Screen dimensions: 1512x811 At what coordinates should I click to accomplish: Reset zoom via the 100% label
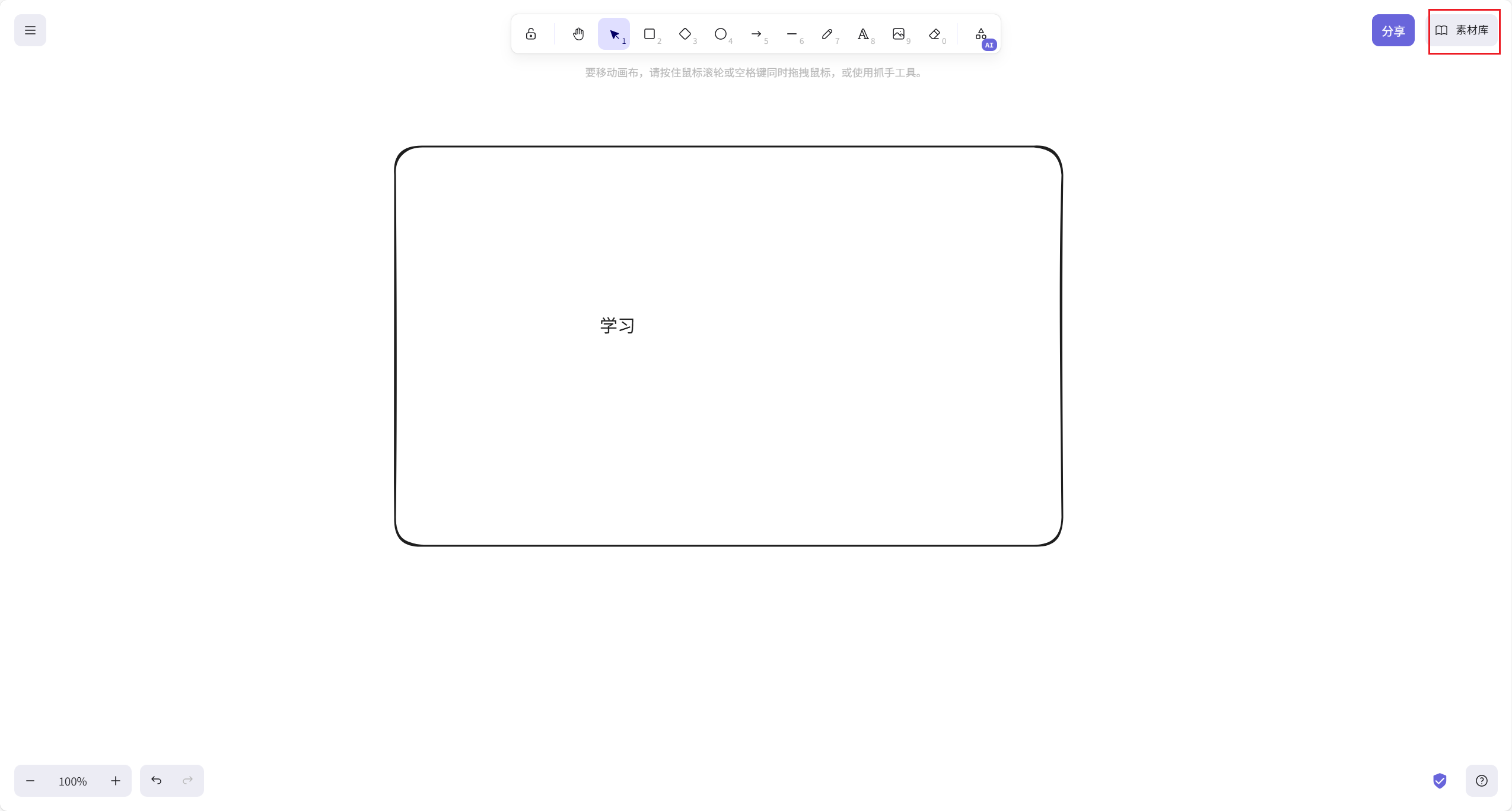(x=73, y=781)
